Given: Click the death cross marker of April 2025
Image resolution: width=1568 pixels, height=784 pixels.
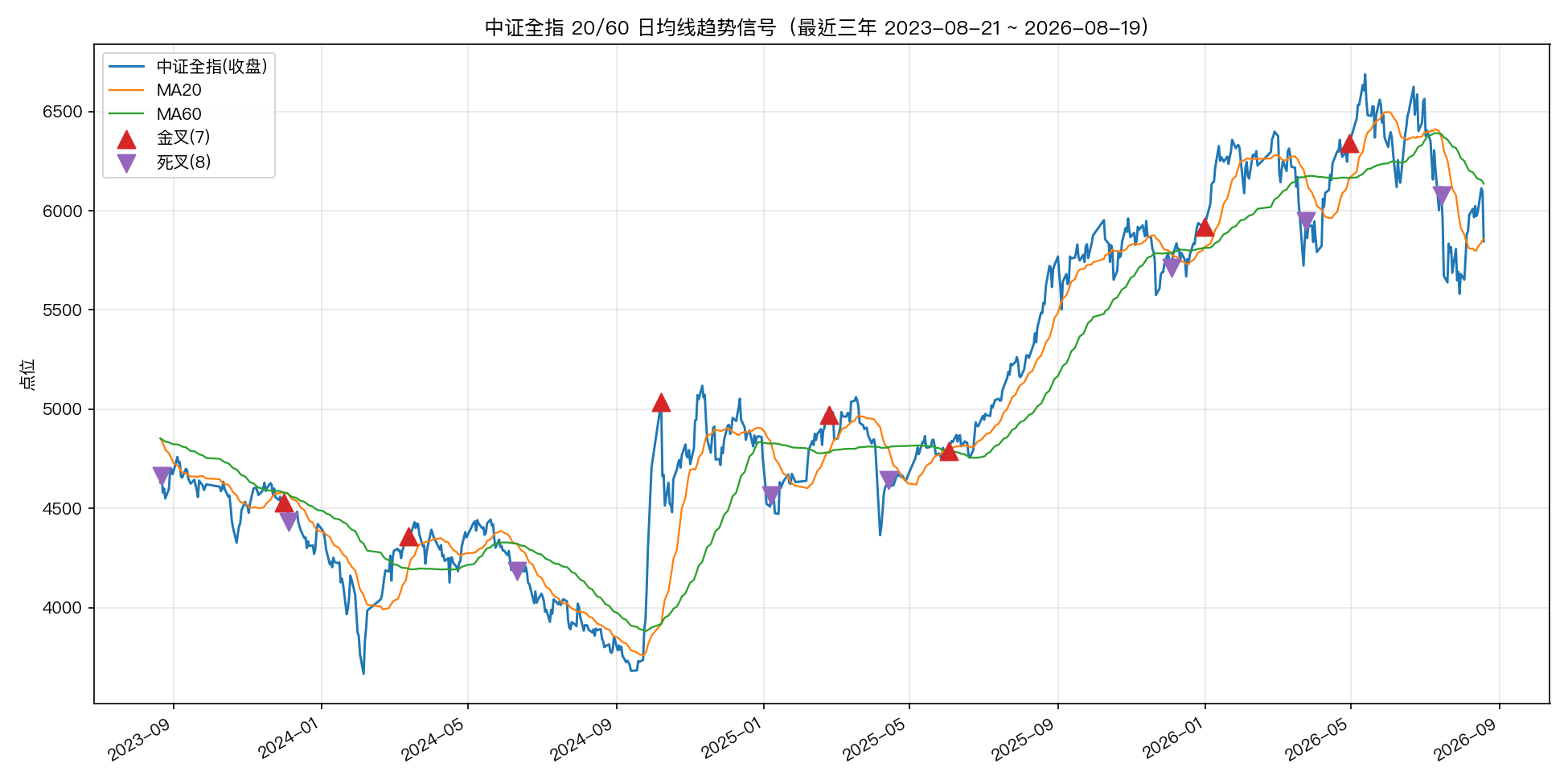Looking at the screenshot, I should pyautogui.click(x=889, y=480).
